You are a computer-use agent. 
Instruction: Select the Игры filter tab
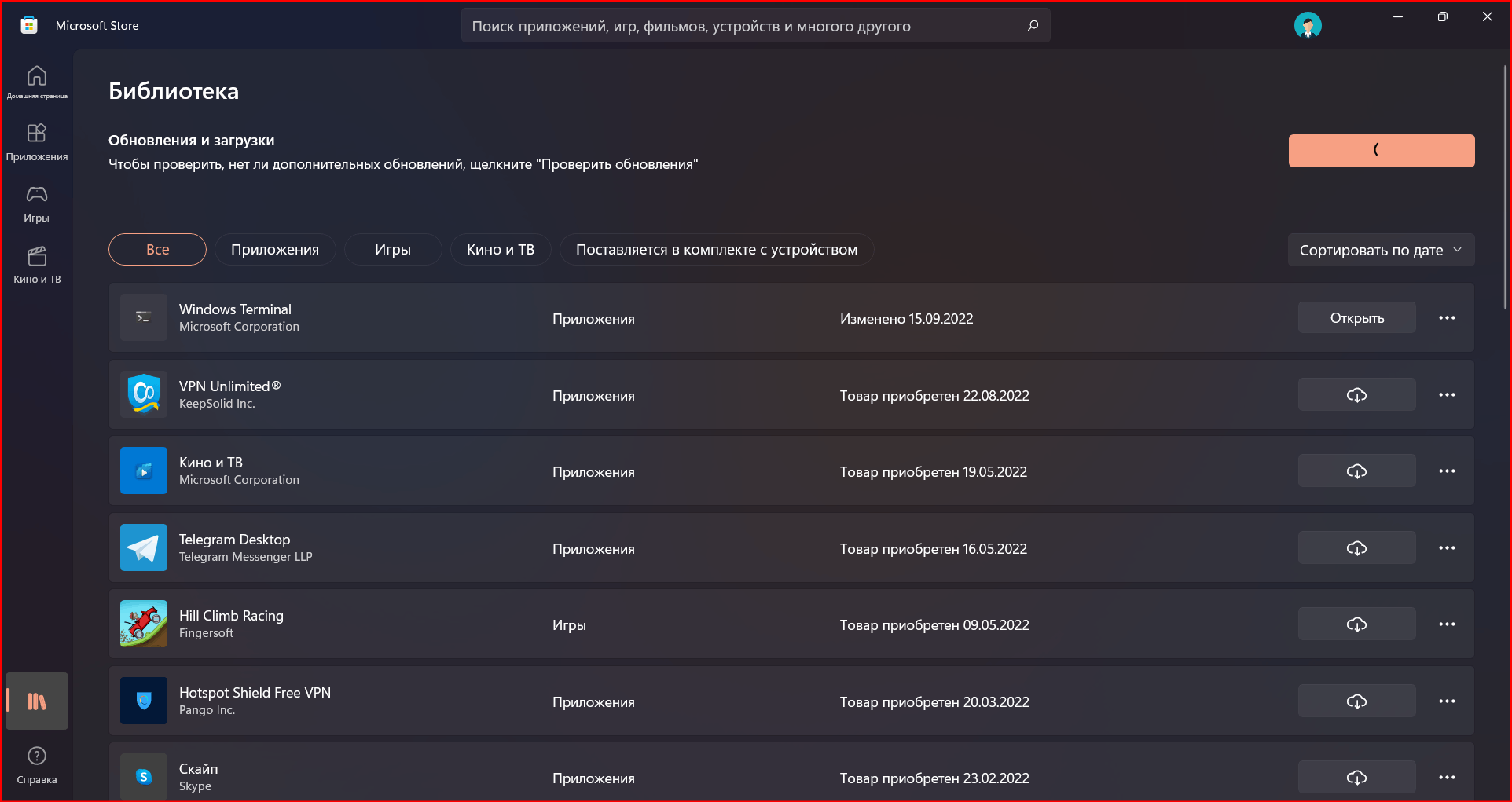393,249
